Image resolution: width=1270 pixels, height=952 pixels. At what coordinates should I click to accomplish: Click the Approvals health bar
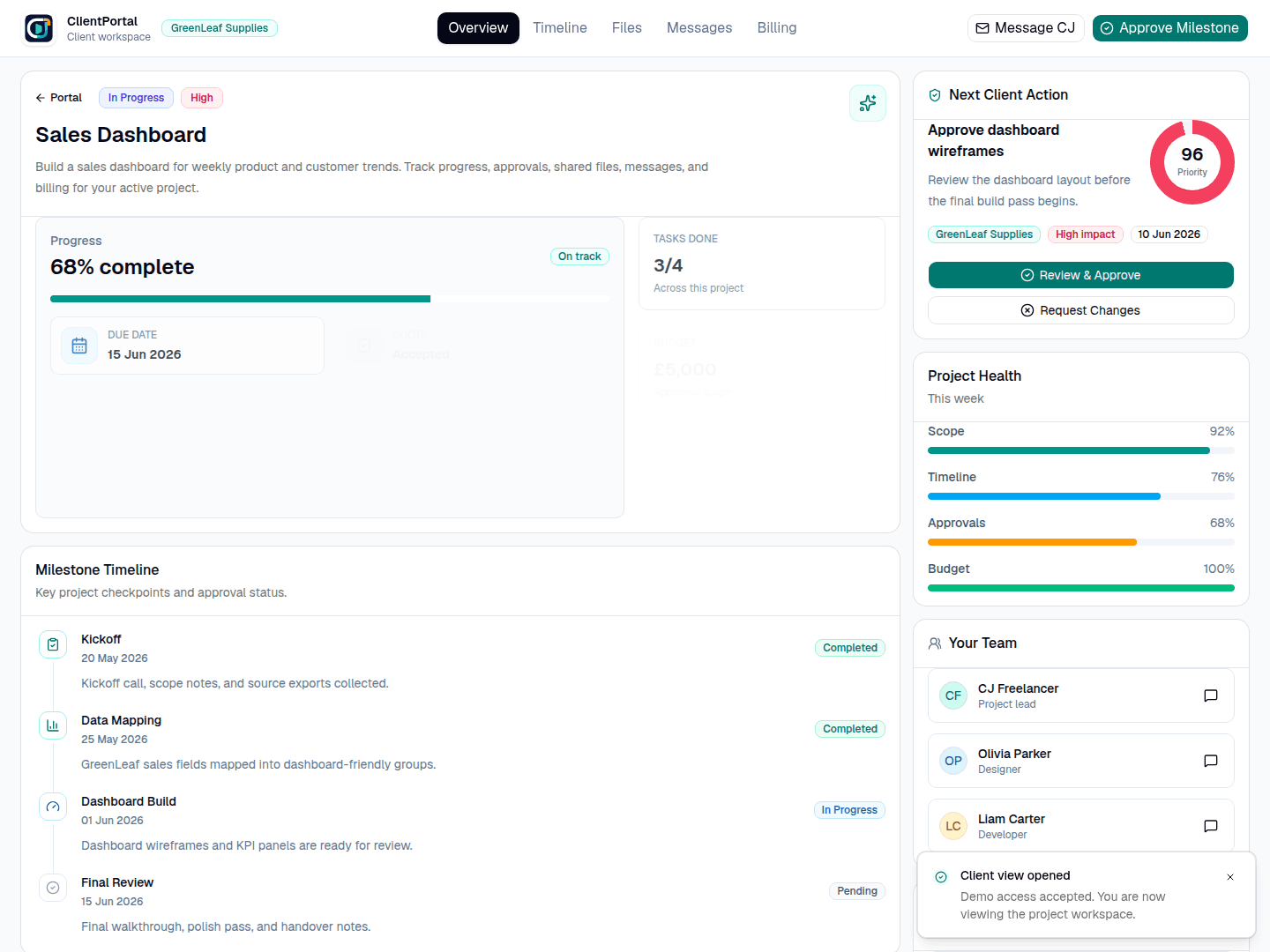click(1081, 542)
